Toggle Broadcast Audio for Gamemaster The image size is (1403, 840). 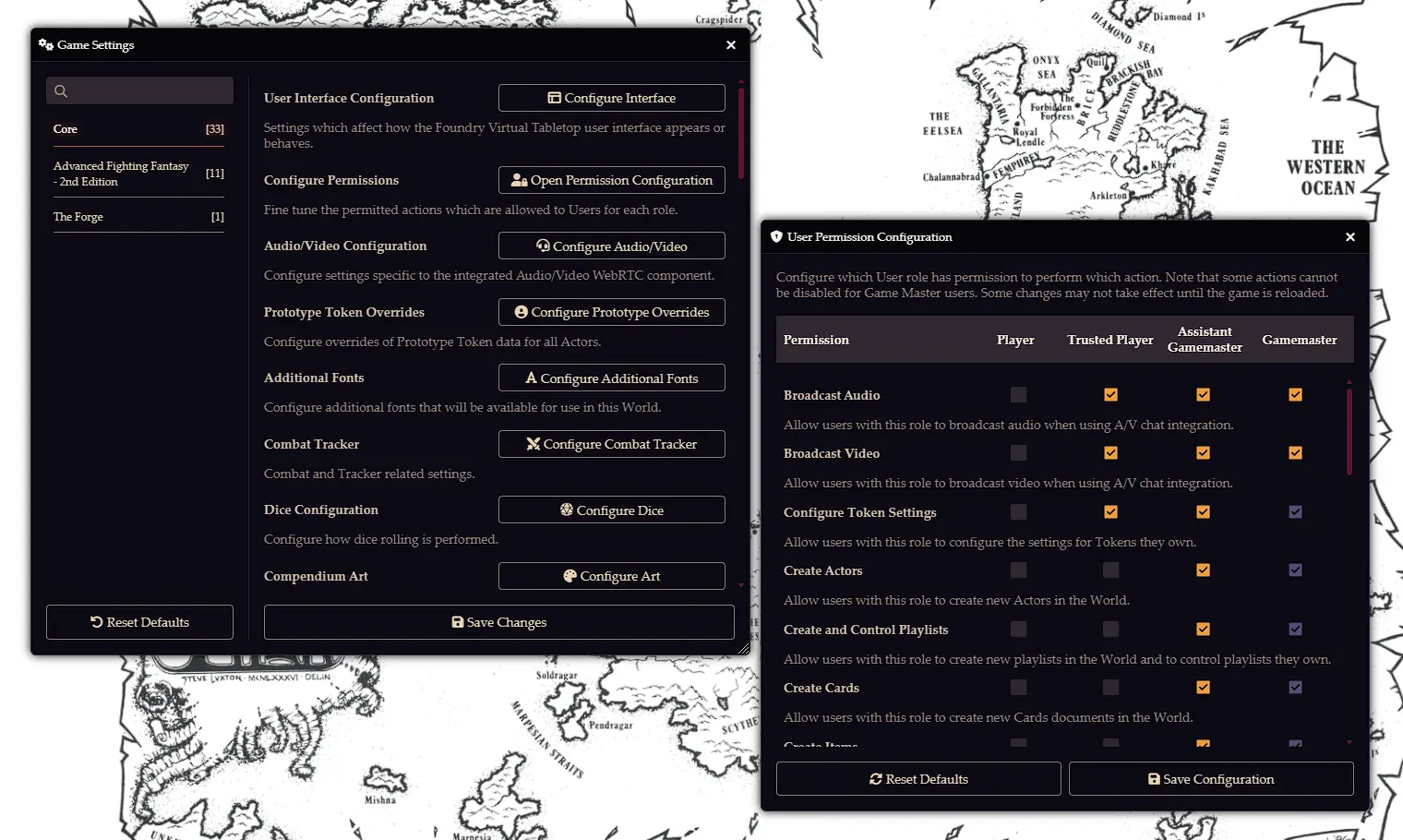(x=1295, y=395)
